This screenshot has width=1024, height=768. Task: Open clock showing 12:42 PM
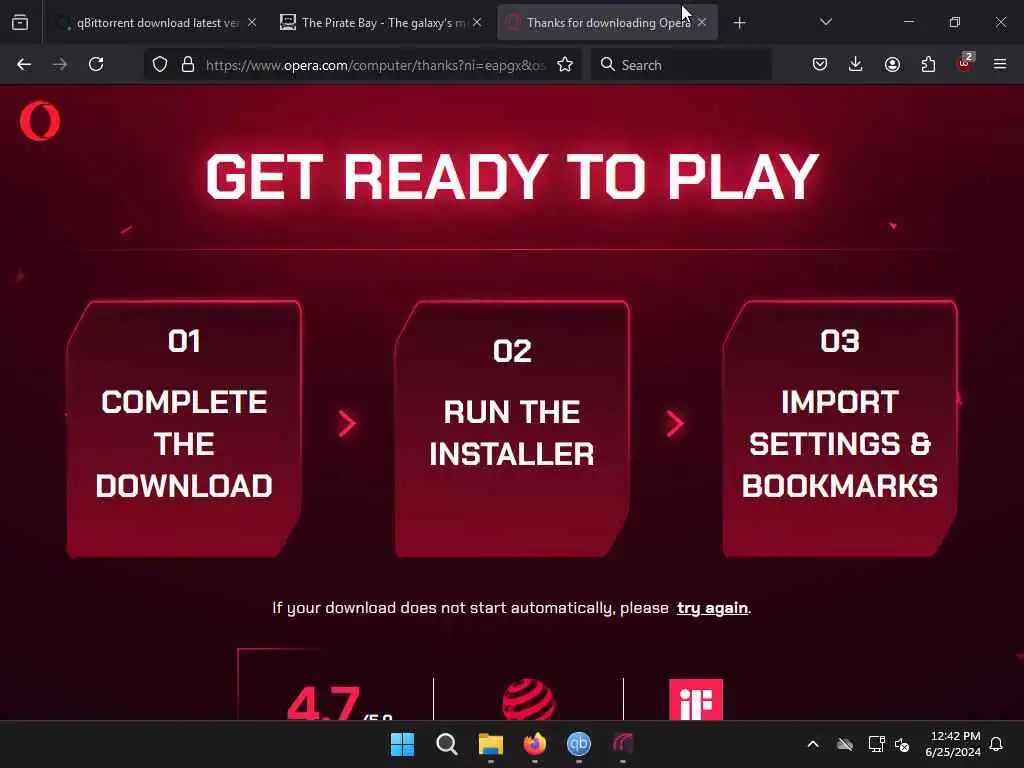click(x=953, y=744)
